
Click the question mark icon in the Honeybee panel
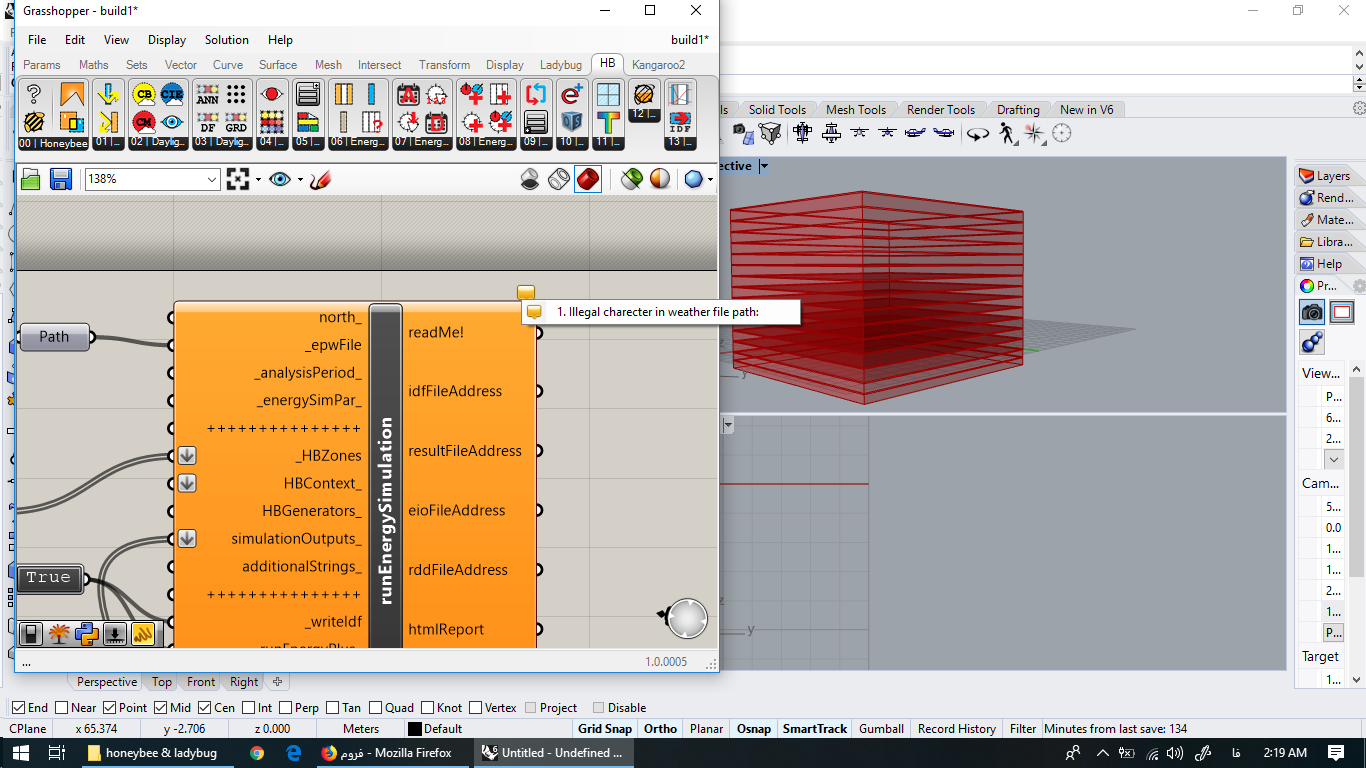[x=33, y=95]
